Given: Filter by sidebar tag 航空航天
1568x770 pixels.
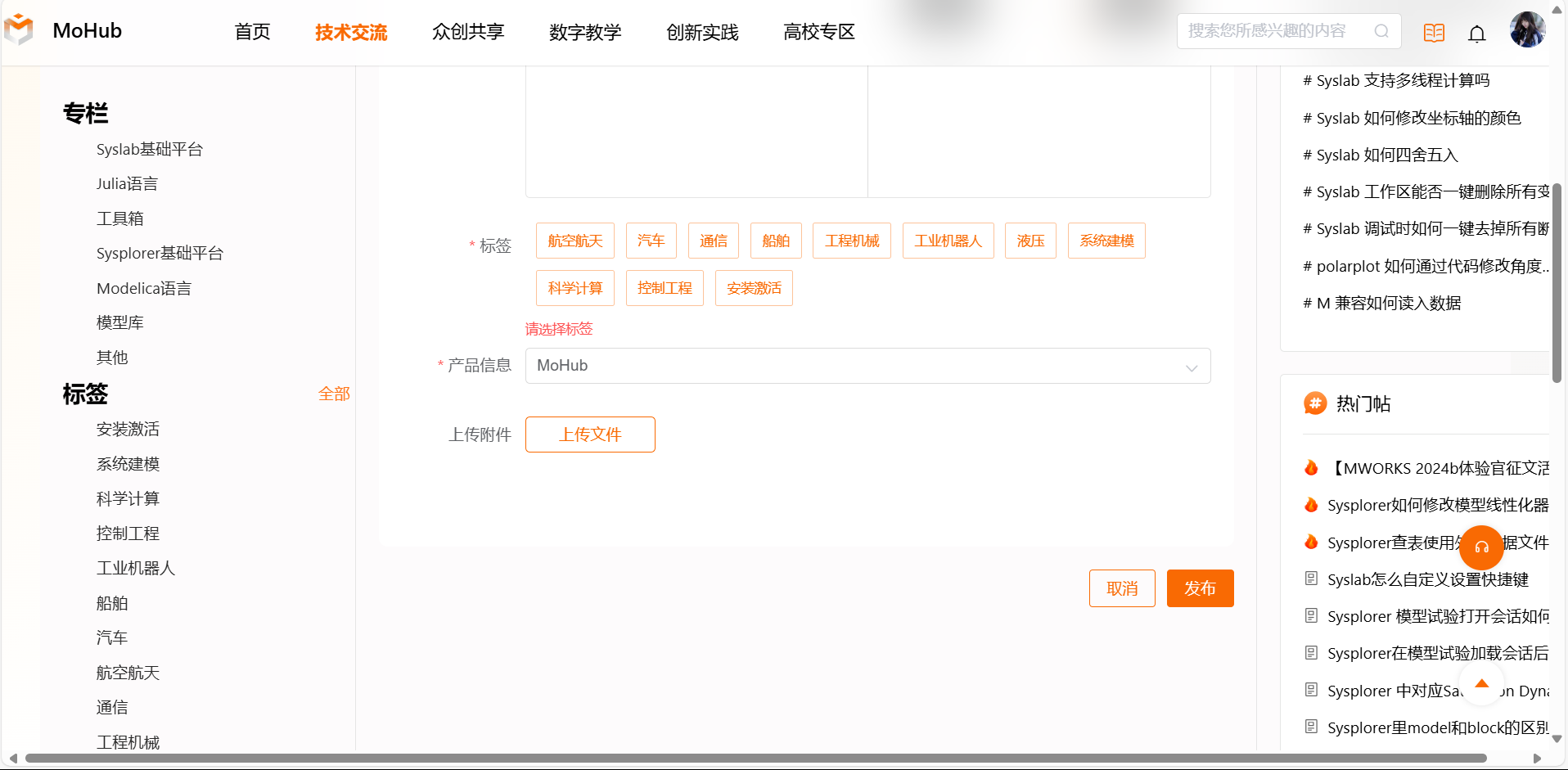Looking at the screenshot, I should (128, 673).
